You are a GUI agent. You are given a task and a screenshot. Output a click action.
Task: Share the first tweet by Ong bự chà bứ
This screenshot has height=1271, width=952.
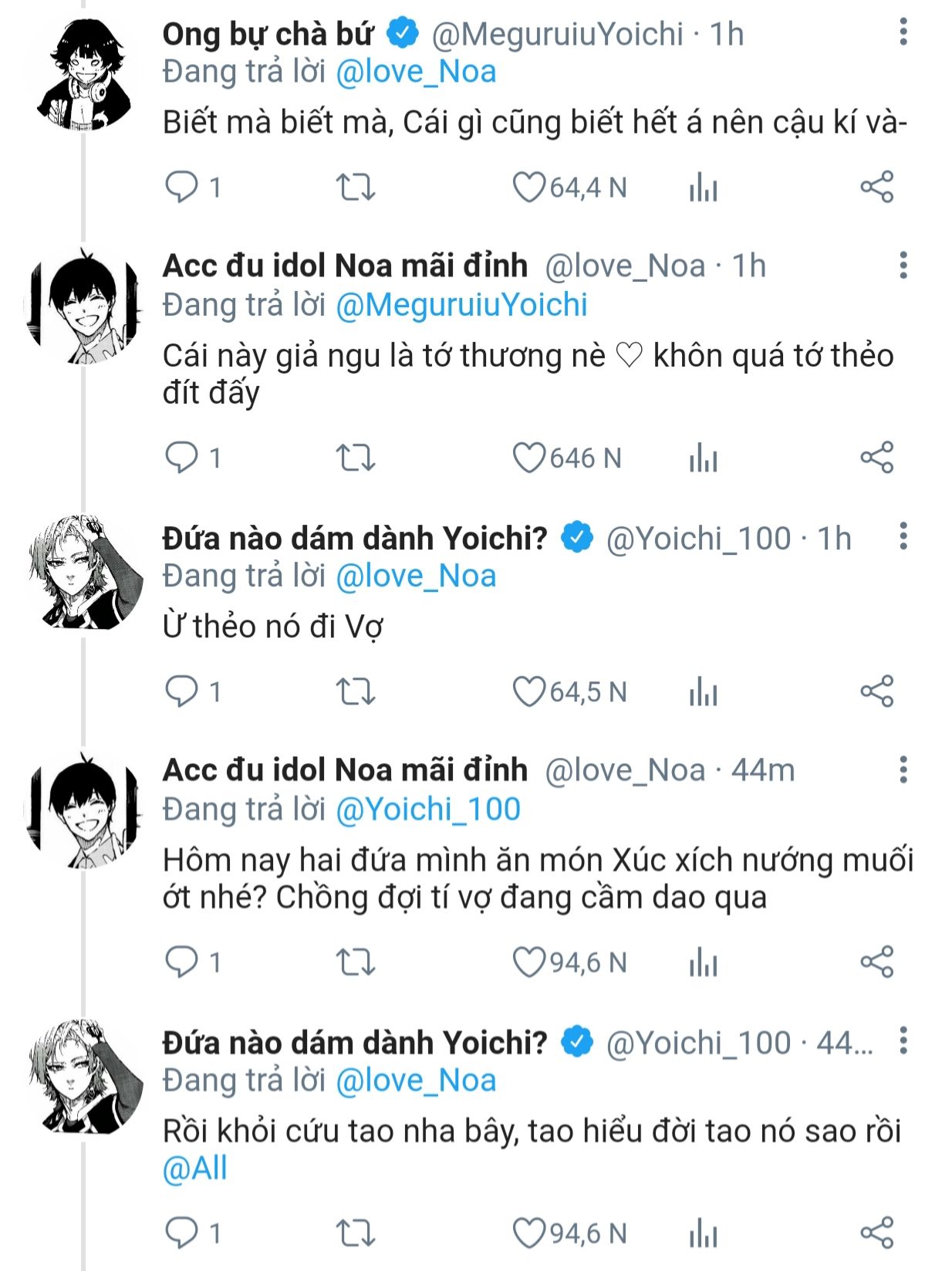coord(877,188)
